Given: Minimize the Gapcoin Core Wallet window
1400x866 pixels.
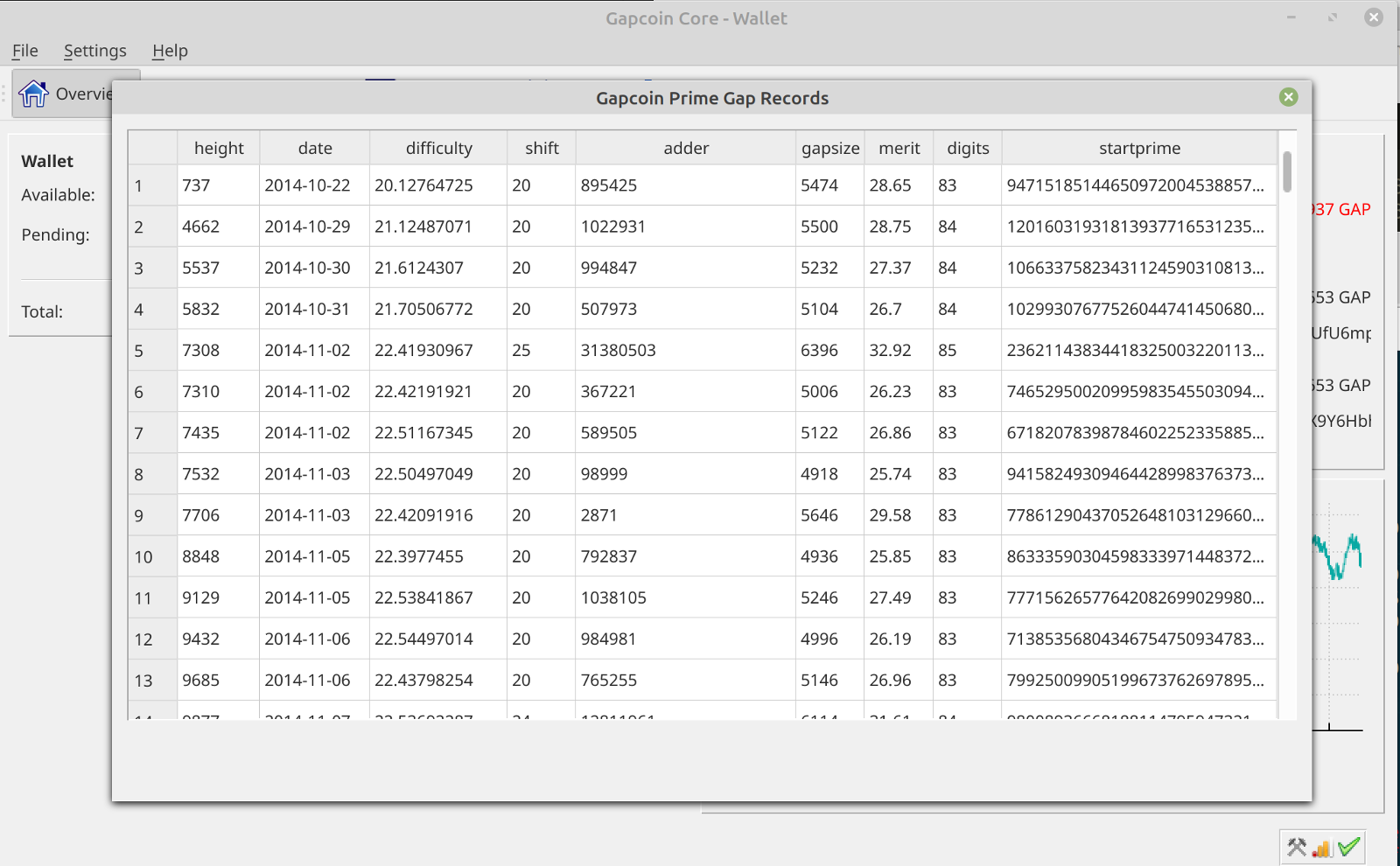Looking at the screenshot, I should (x=1291, y=17).
